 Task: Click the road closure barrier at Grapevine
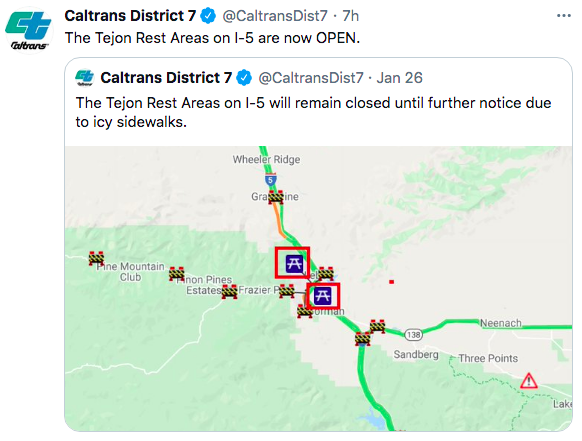point(276,197)
